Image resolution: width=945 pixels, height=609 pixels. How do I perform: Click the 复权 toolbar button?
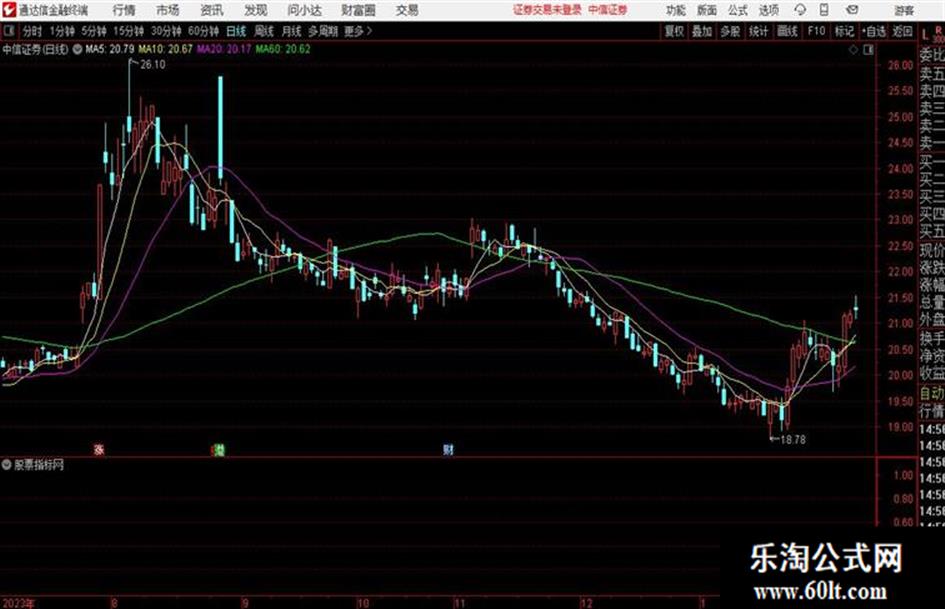[x=674, y=31]
